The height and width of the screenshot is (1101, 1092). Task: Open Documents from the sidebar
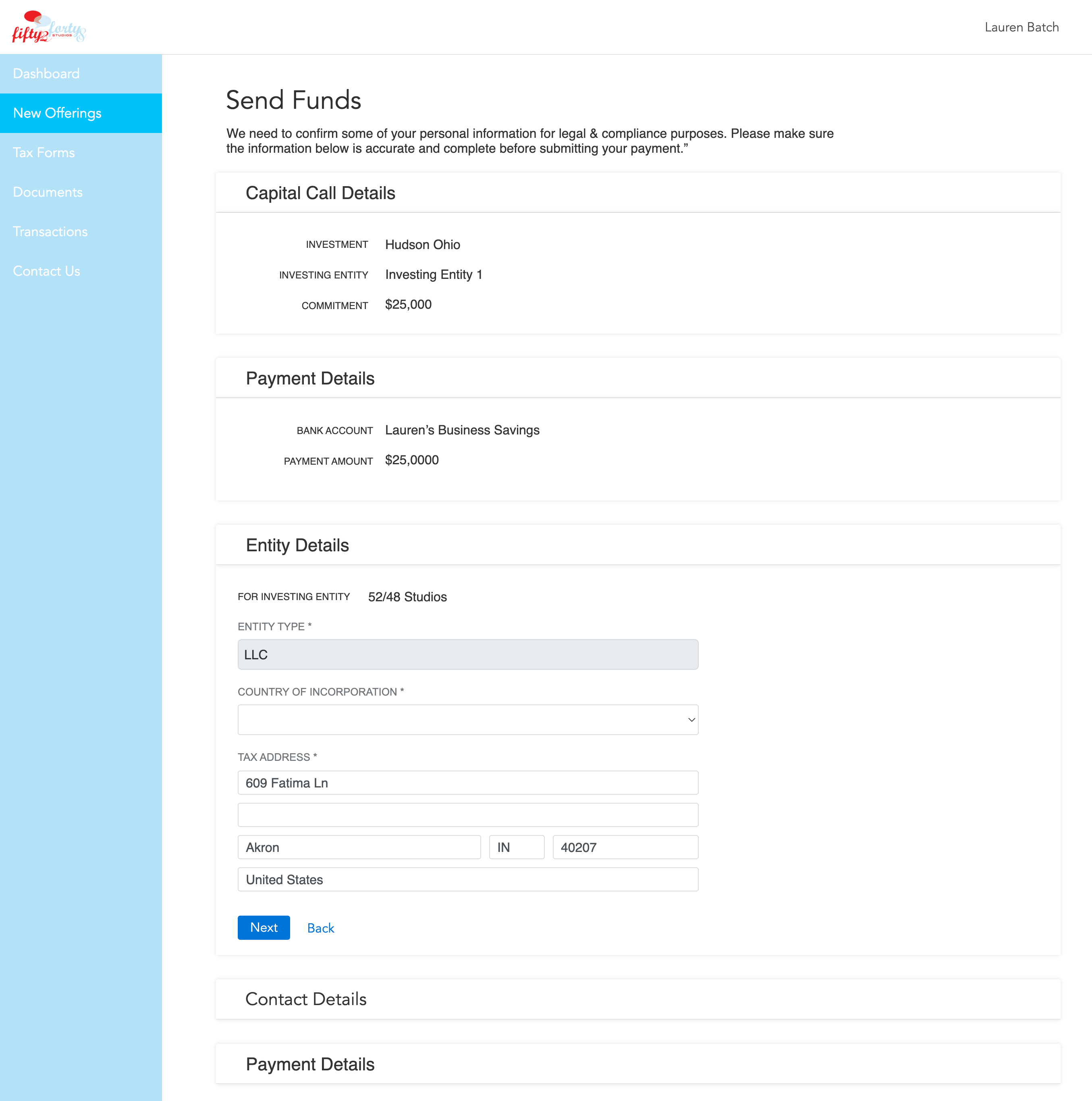(x=48, y=192)
